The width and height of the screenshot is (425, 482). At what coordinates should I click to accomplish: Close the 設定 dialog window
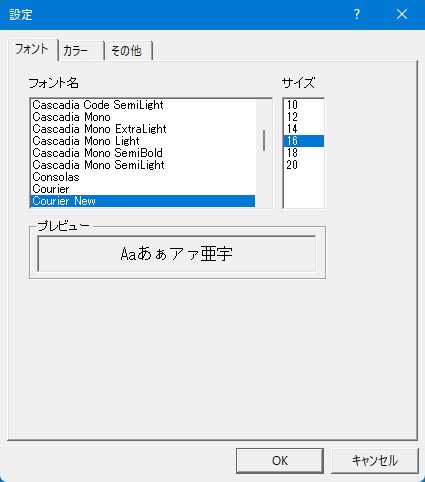click(402, 14)
